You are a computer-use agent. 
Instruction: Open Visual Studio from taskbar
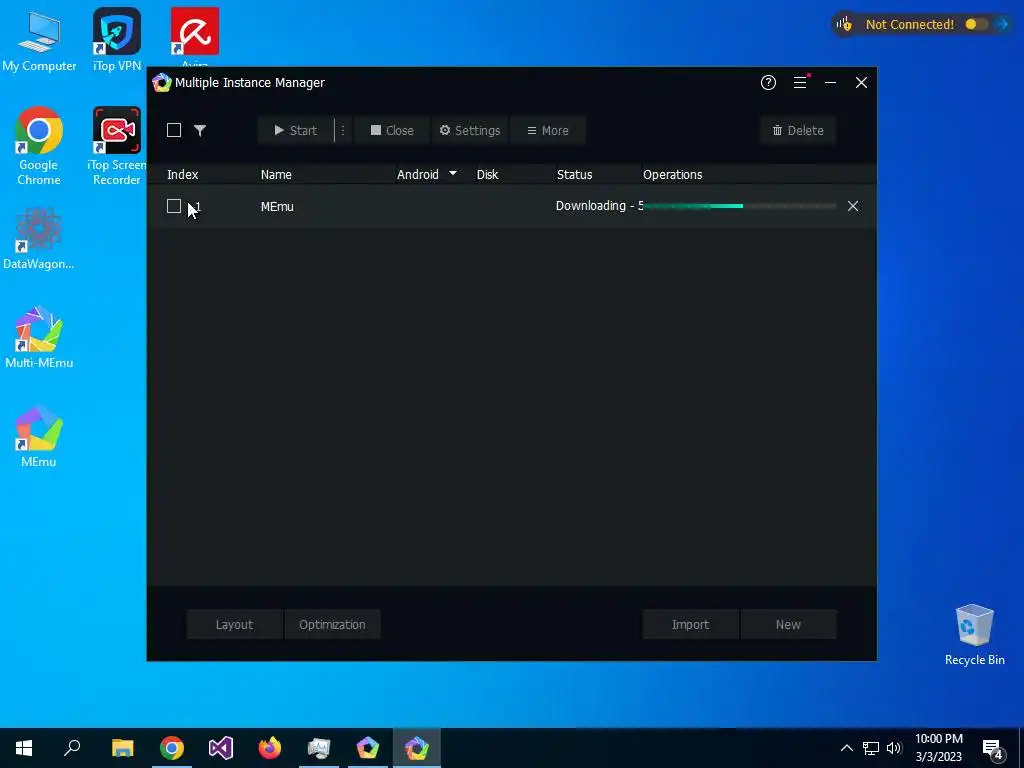point(221,748)
